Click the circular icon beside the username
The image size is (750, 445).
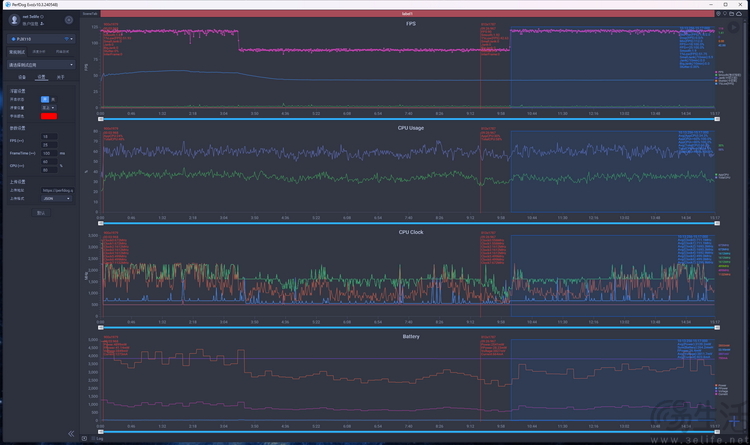click(41, 18)
